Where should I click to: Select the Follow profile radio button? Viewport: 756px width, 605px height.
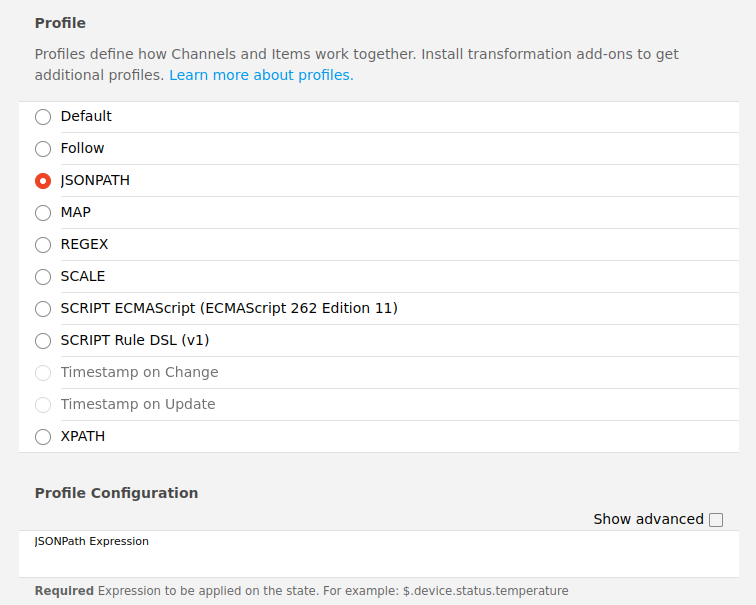pyautogui.click(x=43, y=148)
